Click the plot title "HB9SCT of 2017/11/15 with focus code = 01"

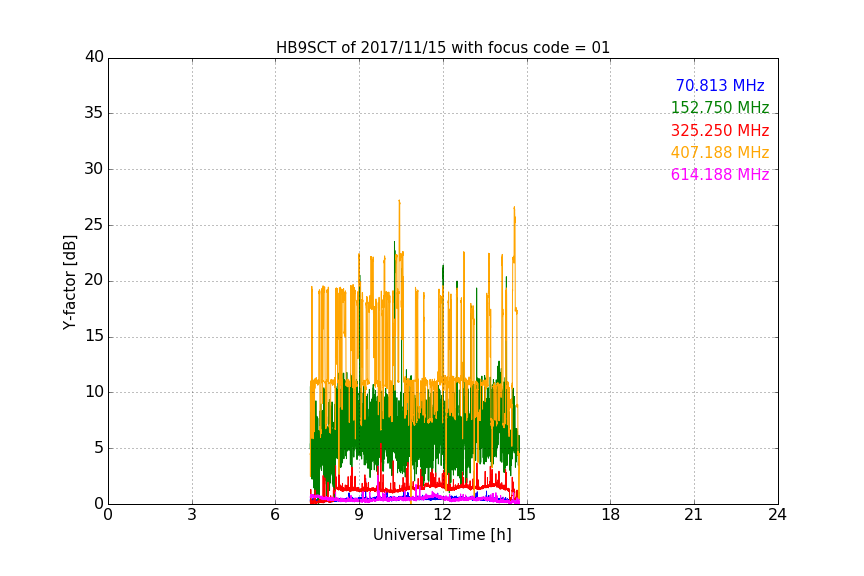pyautogui.click(x=442, y=48)
